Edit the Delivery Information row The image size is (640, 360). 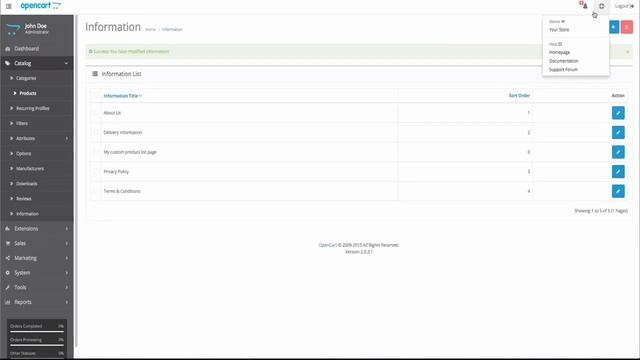(x=618, y=132)
